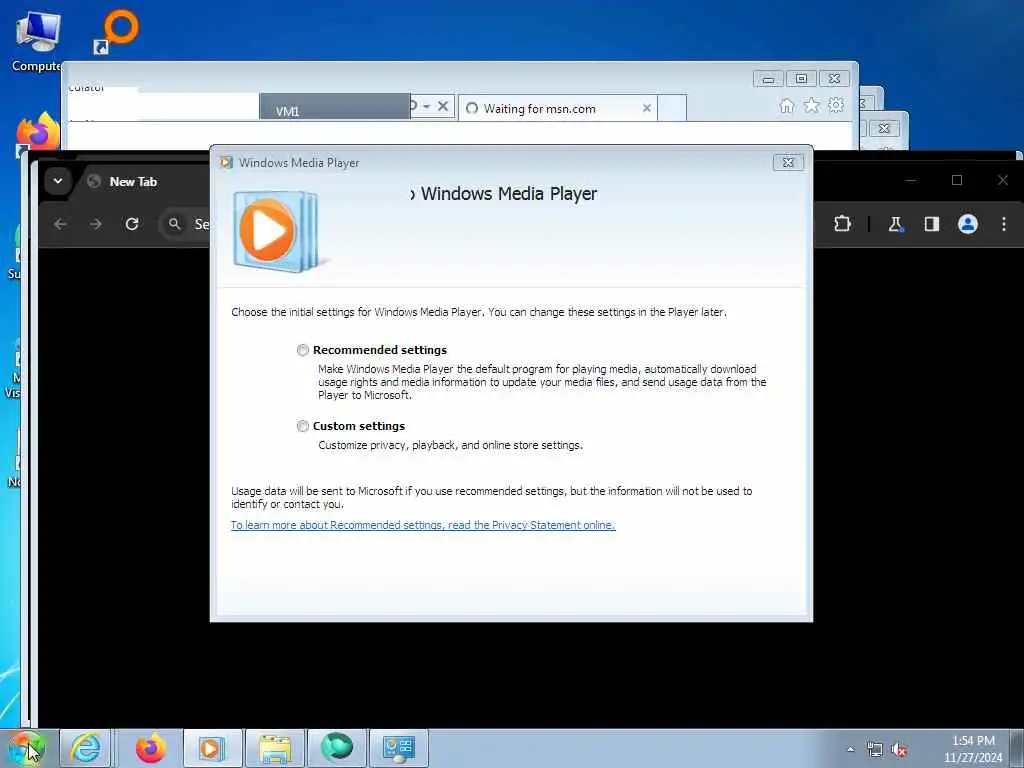Click the Show desktop strip in the taskbar
This screenshot has width=1024, height=768.
point(1017,748)
